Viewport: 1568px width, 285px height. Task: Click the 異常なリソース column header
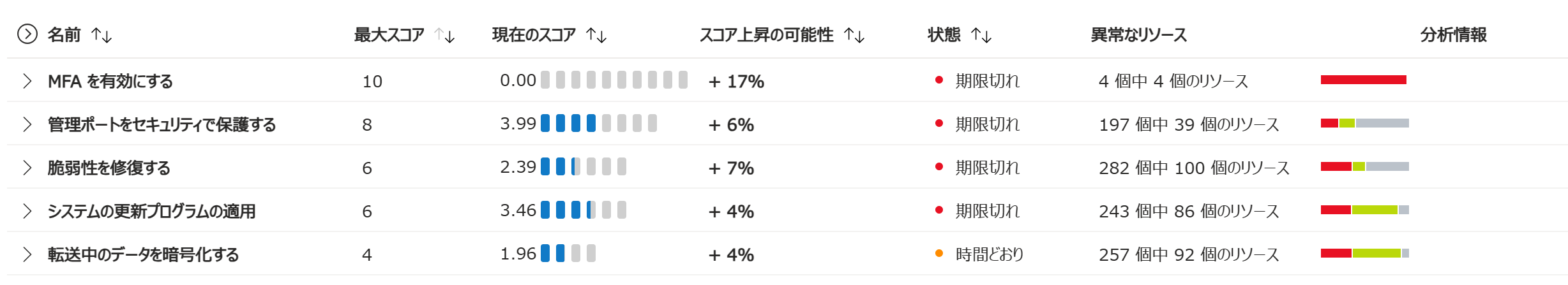(1139, 35)
